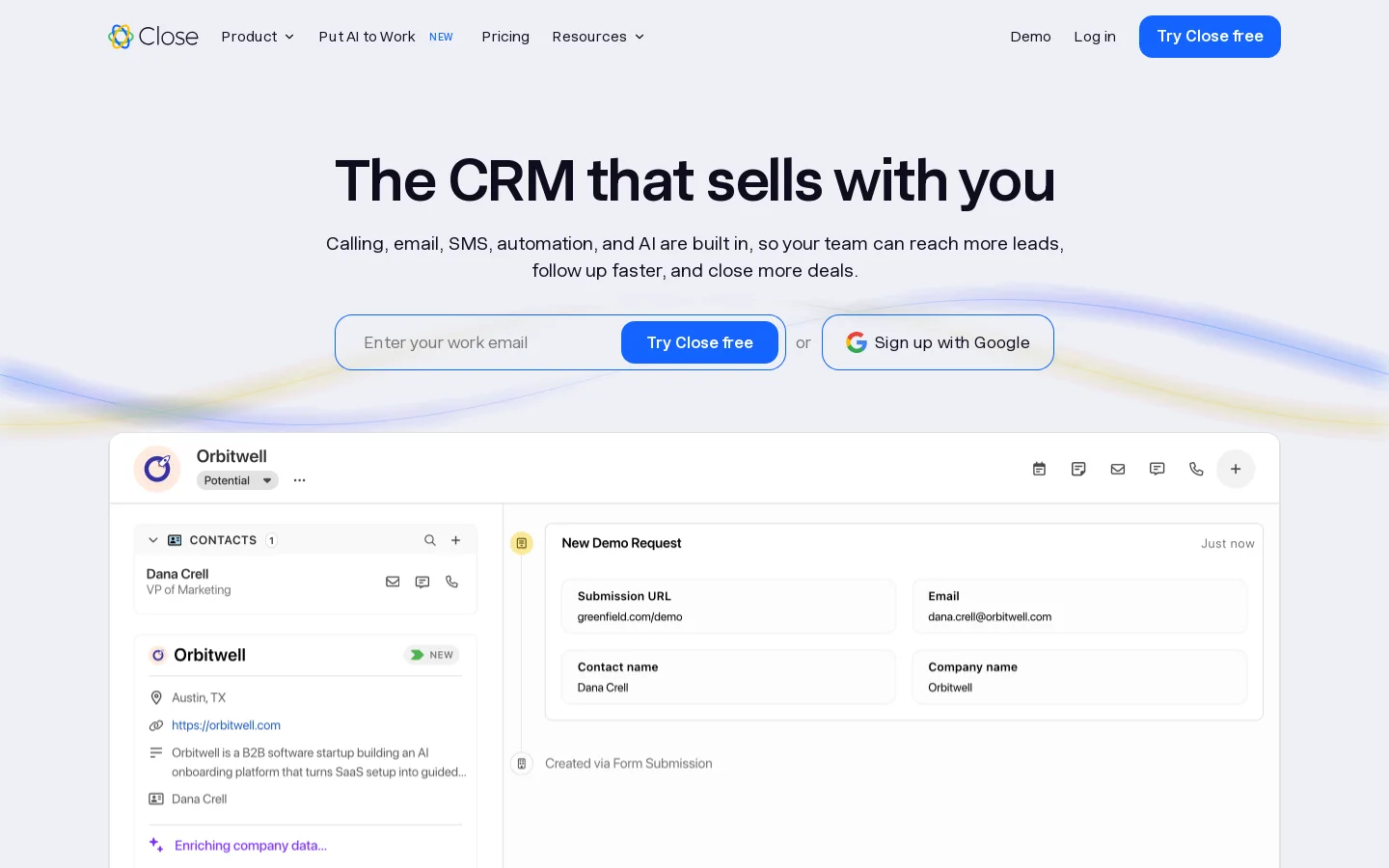Click the phone call icon in lead toolbar
The height and width of the screenshot is (868, 1389).
click(x=1196, y=469)
